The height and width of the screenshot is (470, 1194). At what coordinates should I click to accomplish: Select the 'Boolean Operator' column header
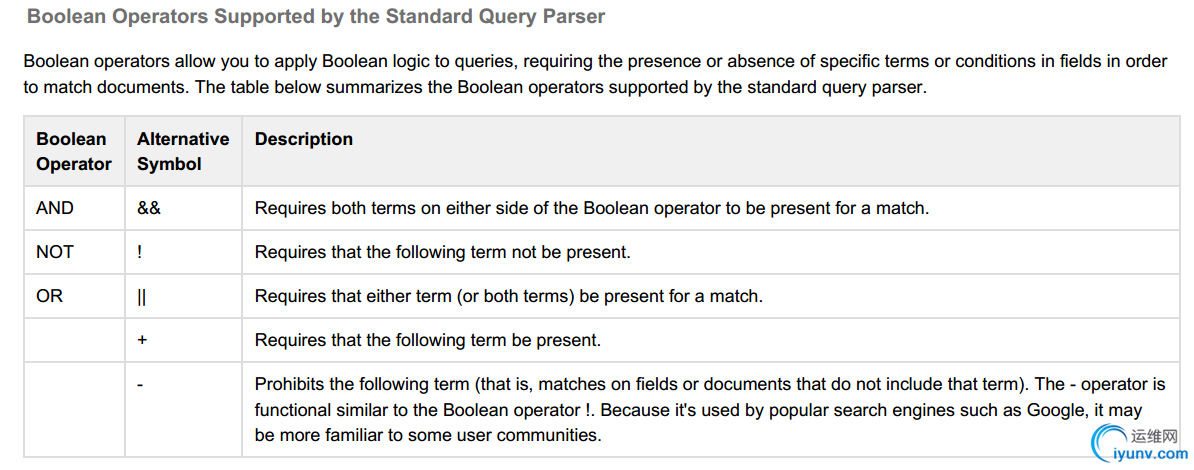click(74, 151)
